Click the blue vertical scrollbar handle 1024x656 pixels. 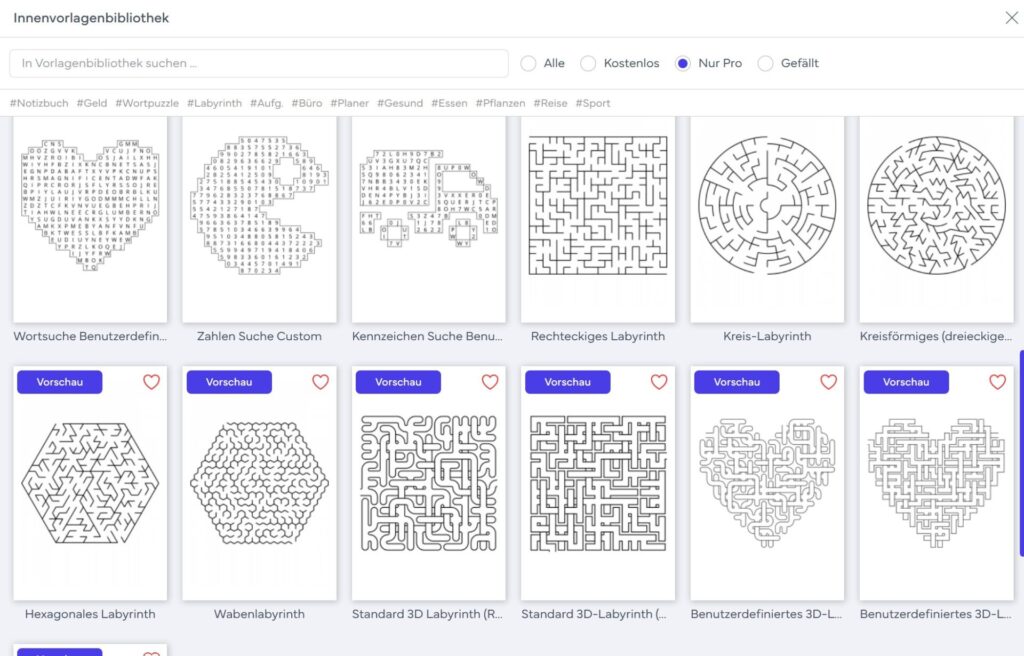tap(1021, 453)
